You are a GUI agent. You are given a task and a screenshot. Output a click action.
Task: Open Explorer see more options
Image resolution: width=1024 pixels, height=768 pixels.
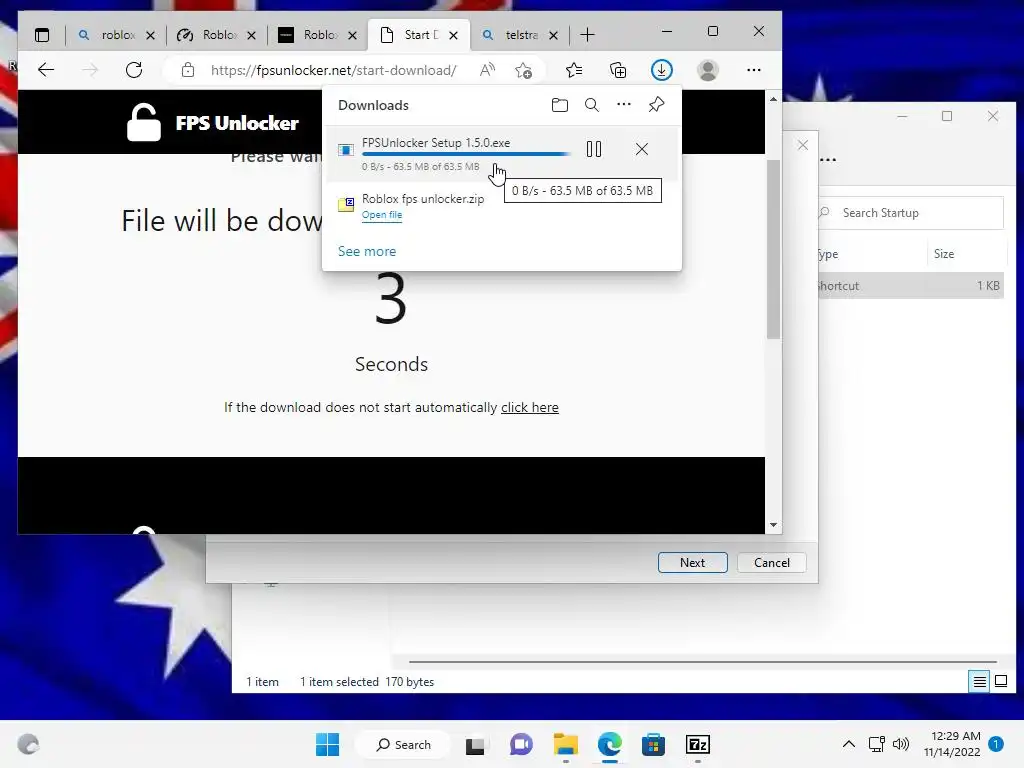pyautogui.click(x=827, y=160)
